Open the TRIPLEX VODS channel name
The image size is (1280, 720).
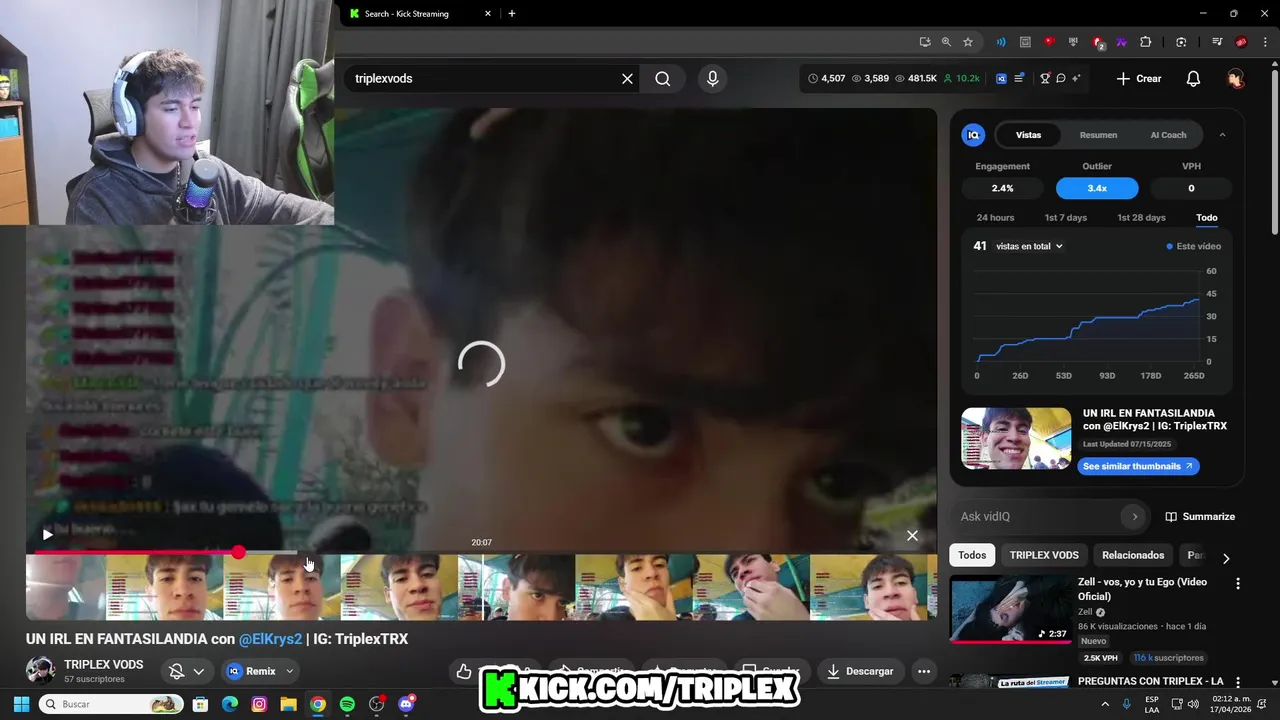tap(103, 665)
